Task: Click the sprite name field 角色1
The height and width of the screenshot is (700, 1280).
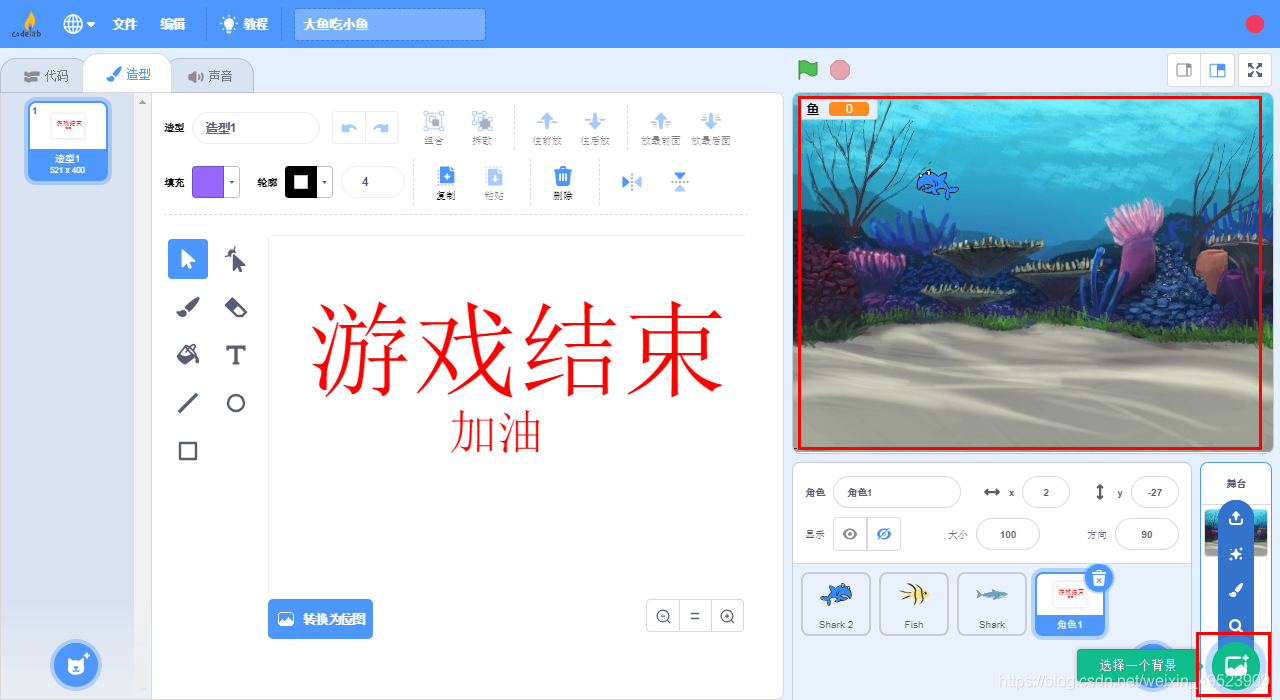Action: (897, 492)
